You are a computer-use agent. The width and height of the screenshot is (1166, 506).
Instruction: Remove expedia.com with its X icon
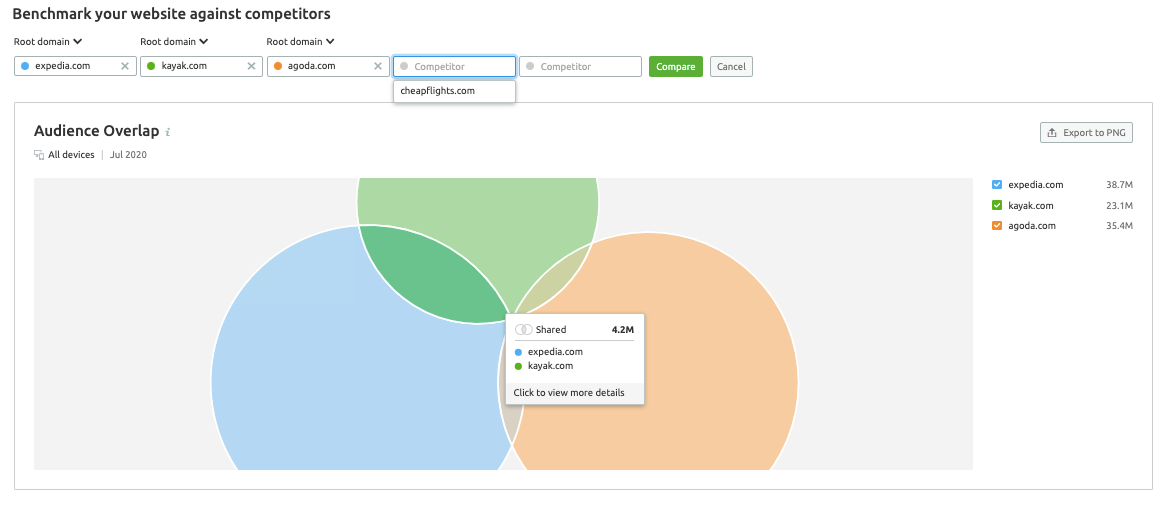pyautogui.click(x=125, y=67)
